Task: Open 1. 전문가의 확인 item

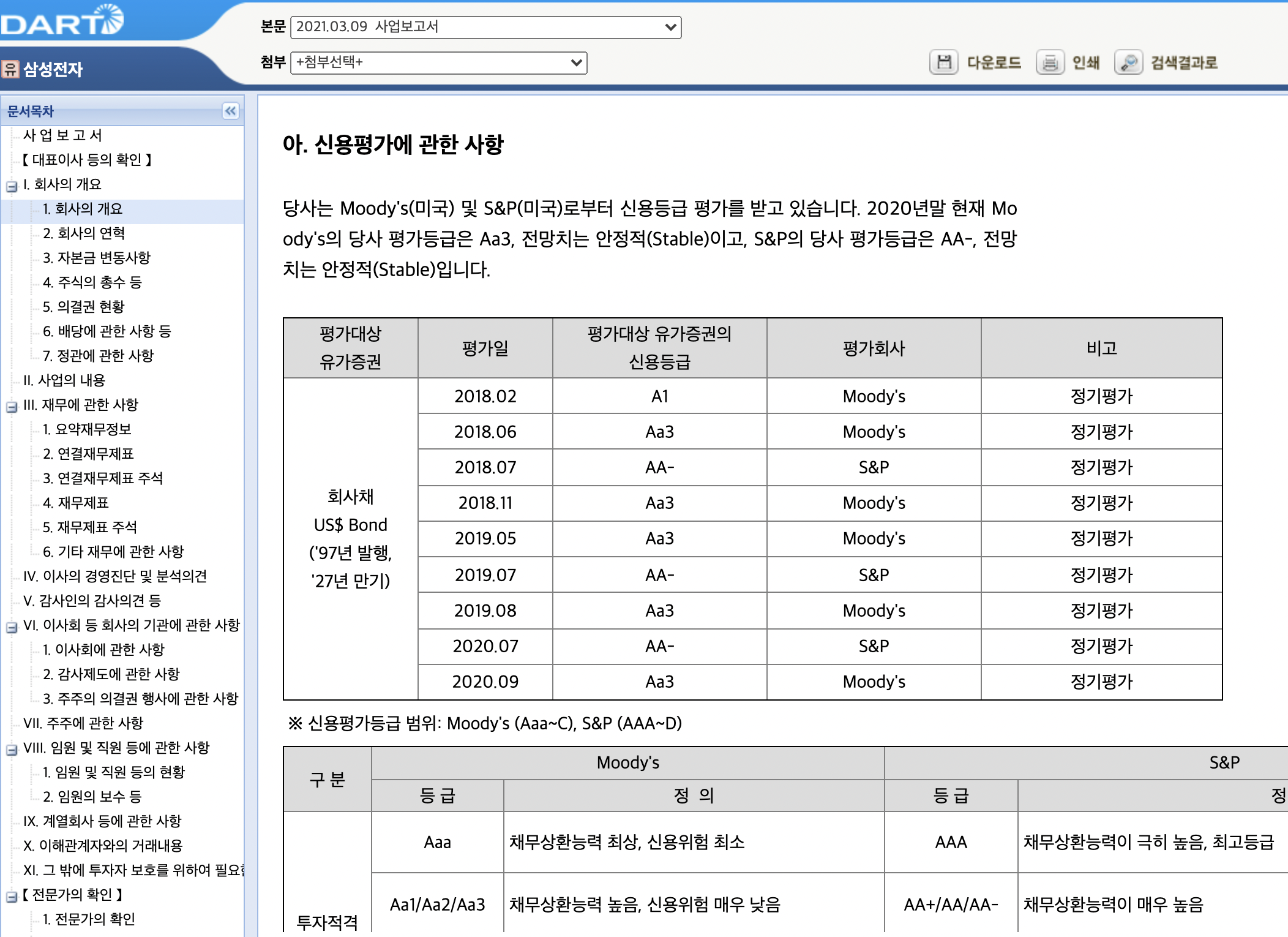Action: point(89,919)
